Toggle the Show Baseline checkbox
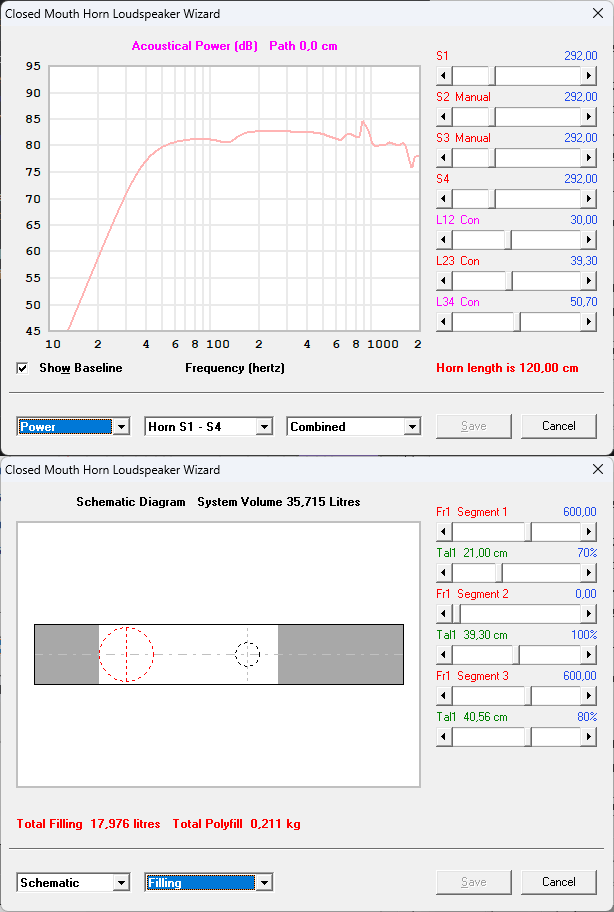Viewport: 614px width, 912px height. (x=22, y=368)
